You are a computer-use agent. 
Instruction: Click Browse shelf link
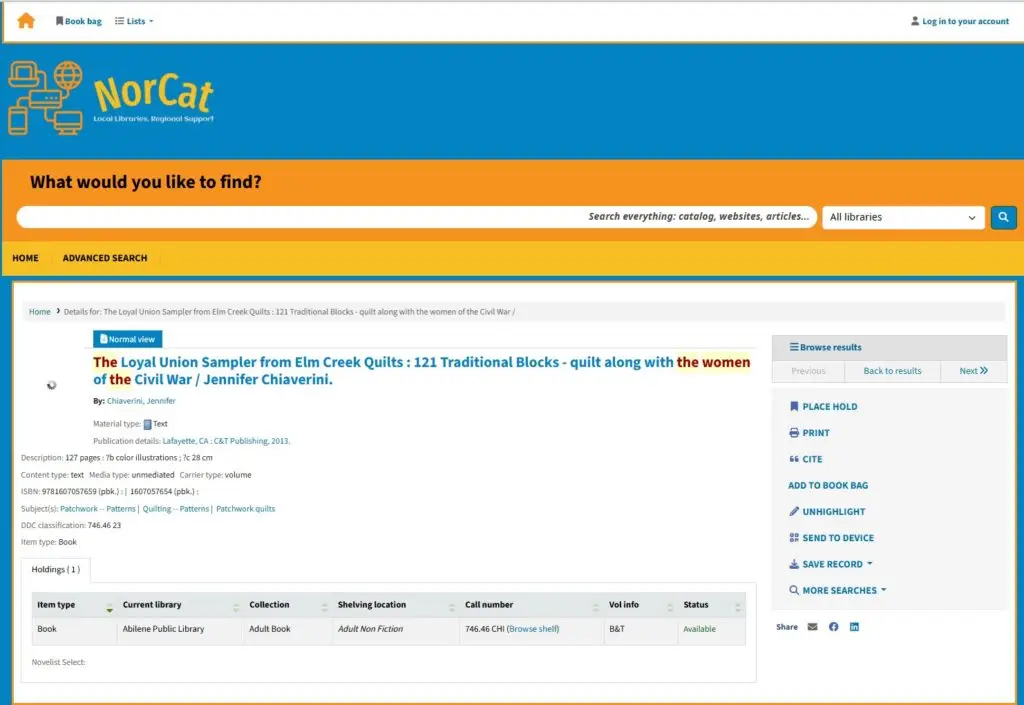(533, 629)
